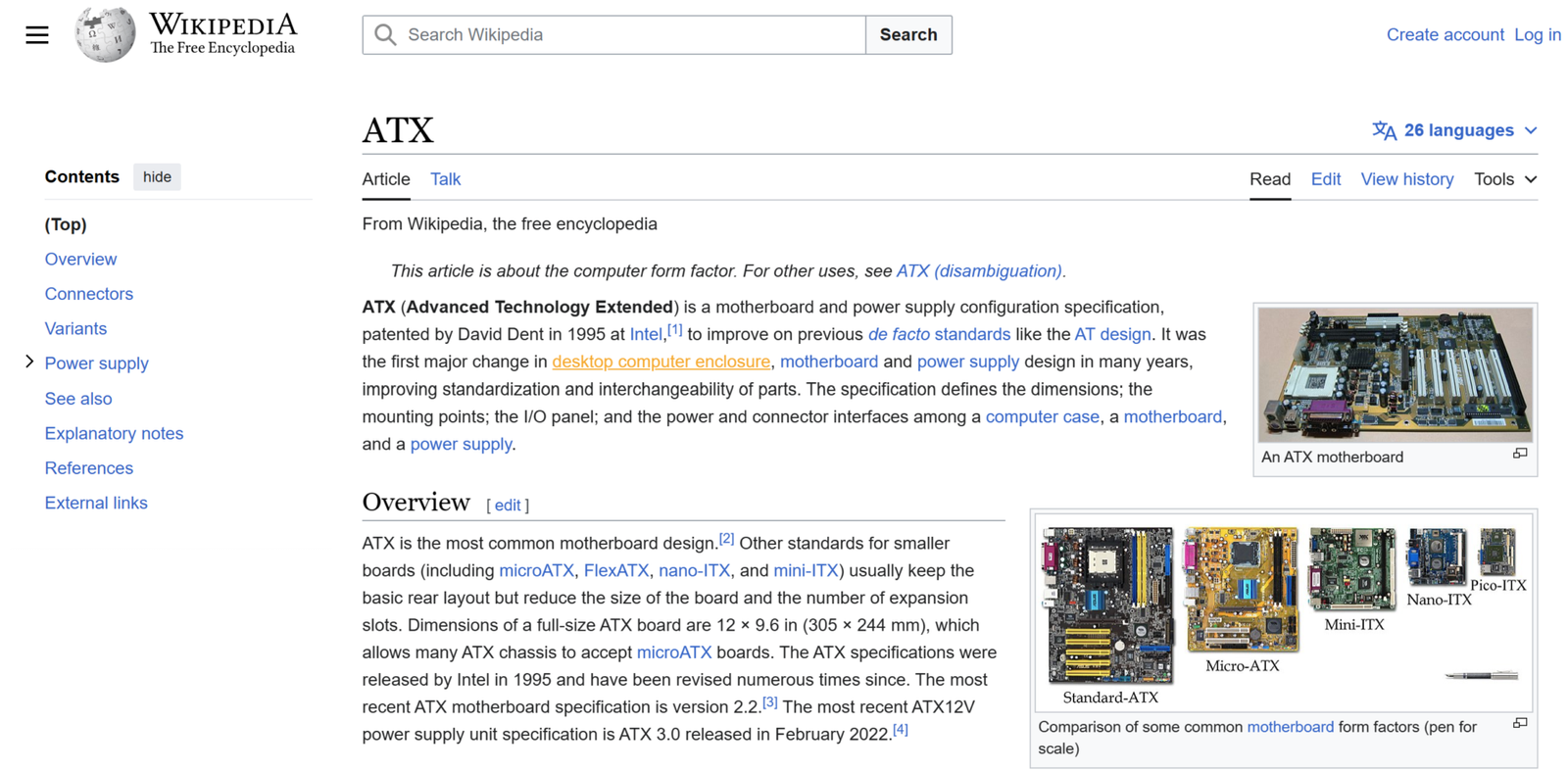Click the magnifying glass search icon
This screenshot has height=772, width=1568.
[386, 35]
